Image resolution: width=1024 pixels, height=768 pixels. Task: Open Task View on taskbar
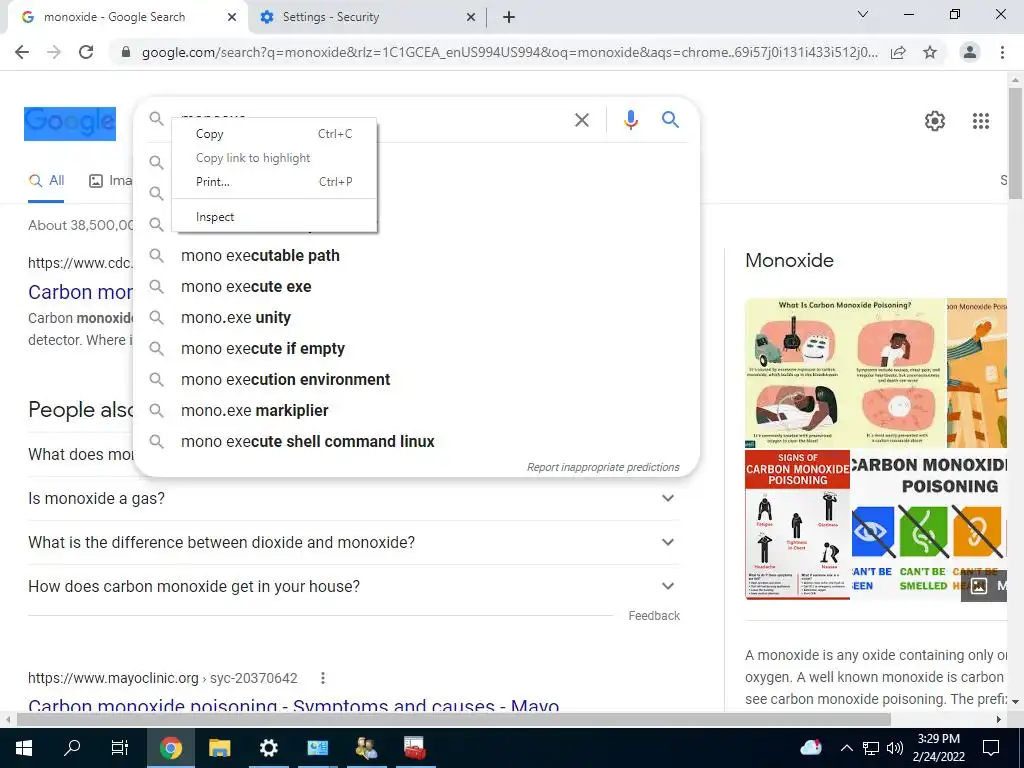pyautogui.click(x=120, y=748)
